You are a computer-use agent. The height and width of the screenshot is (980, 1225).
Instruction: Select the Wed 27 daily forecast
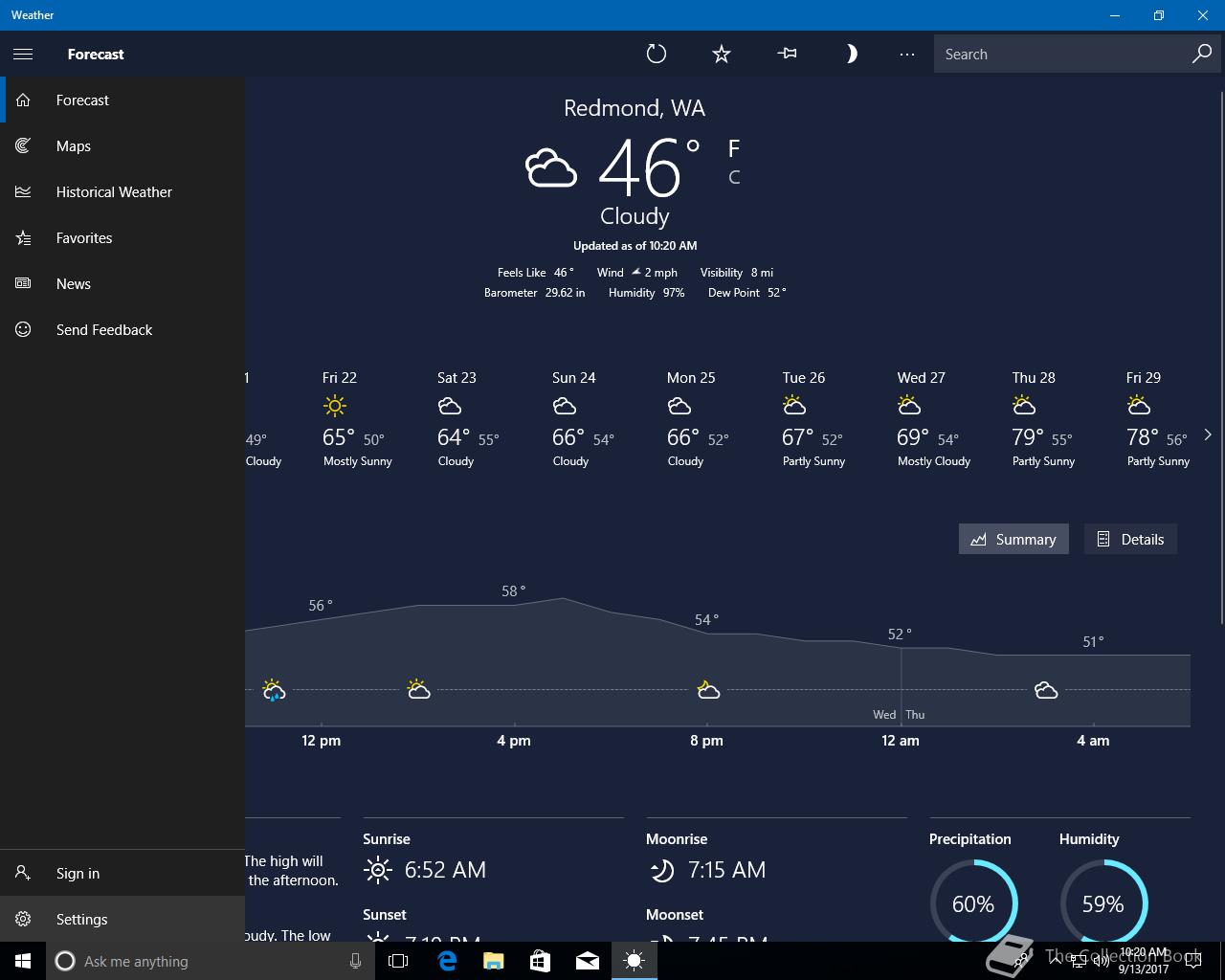(x=933, y=419)
